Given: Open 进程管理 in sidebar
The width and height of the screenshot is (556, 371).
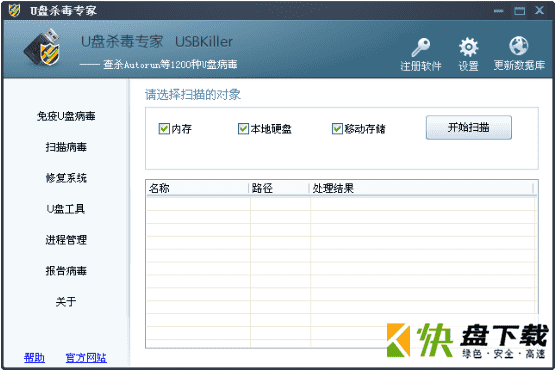Looking at the screenshot, I should pyautogui.click(x=66, y=240).
